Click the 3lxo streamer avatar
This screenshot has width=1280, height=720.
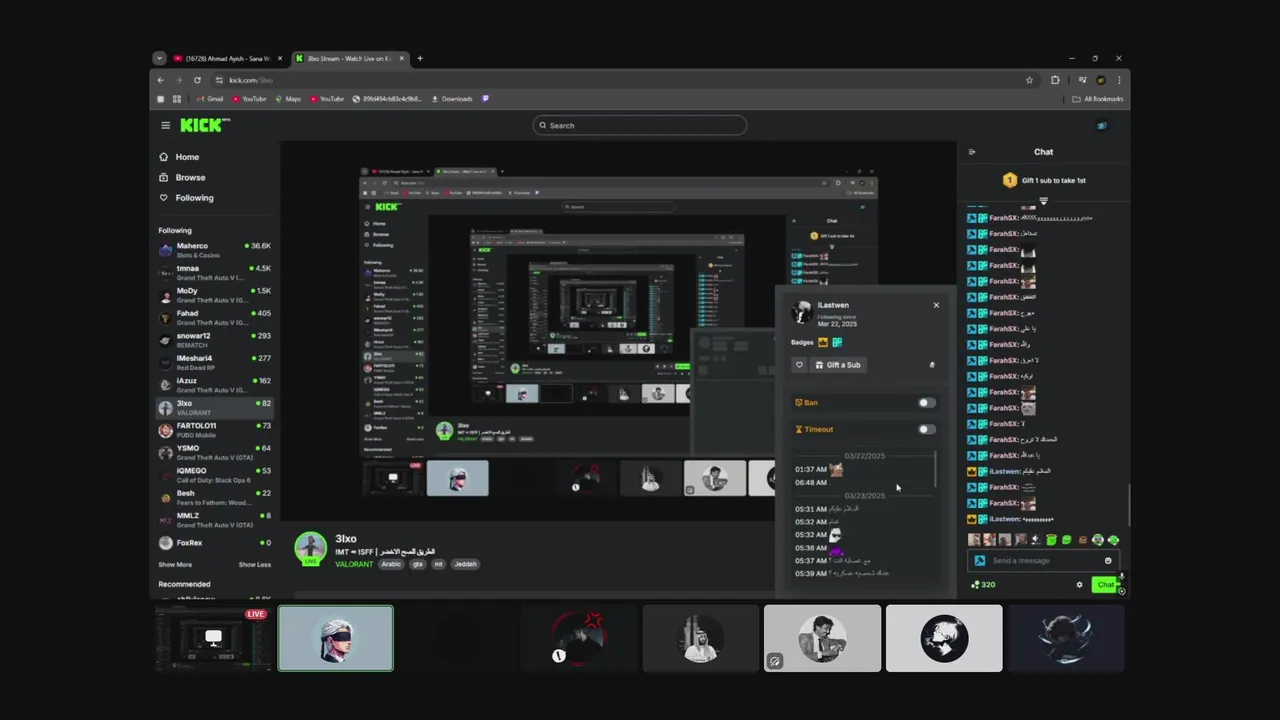[x=311, y=547]
